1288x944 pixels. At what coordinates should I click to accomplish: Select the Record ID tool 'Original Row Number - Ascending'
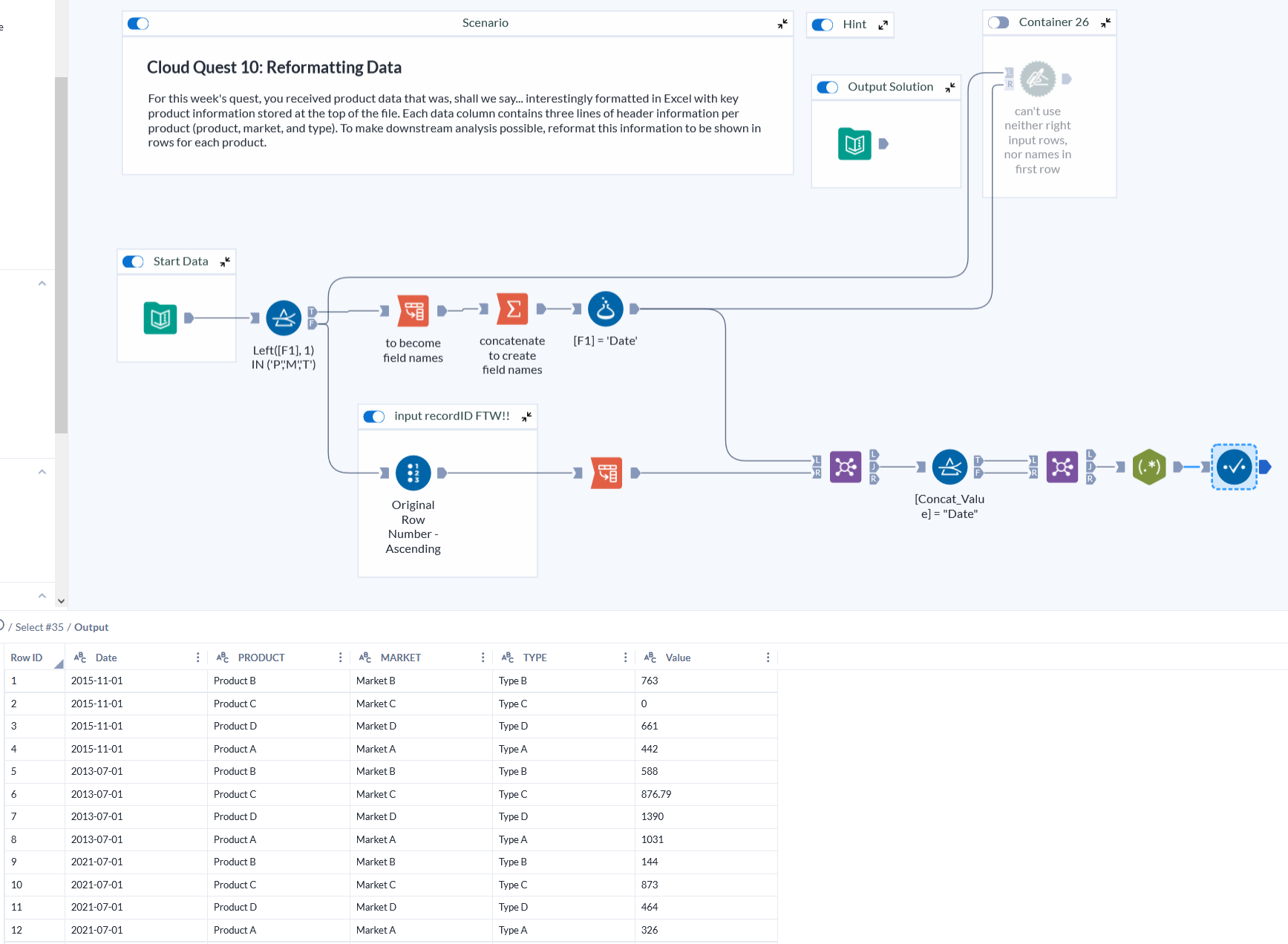(x=413, y=472)
